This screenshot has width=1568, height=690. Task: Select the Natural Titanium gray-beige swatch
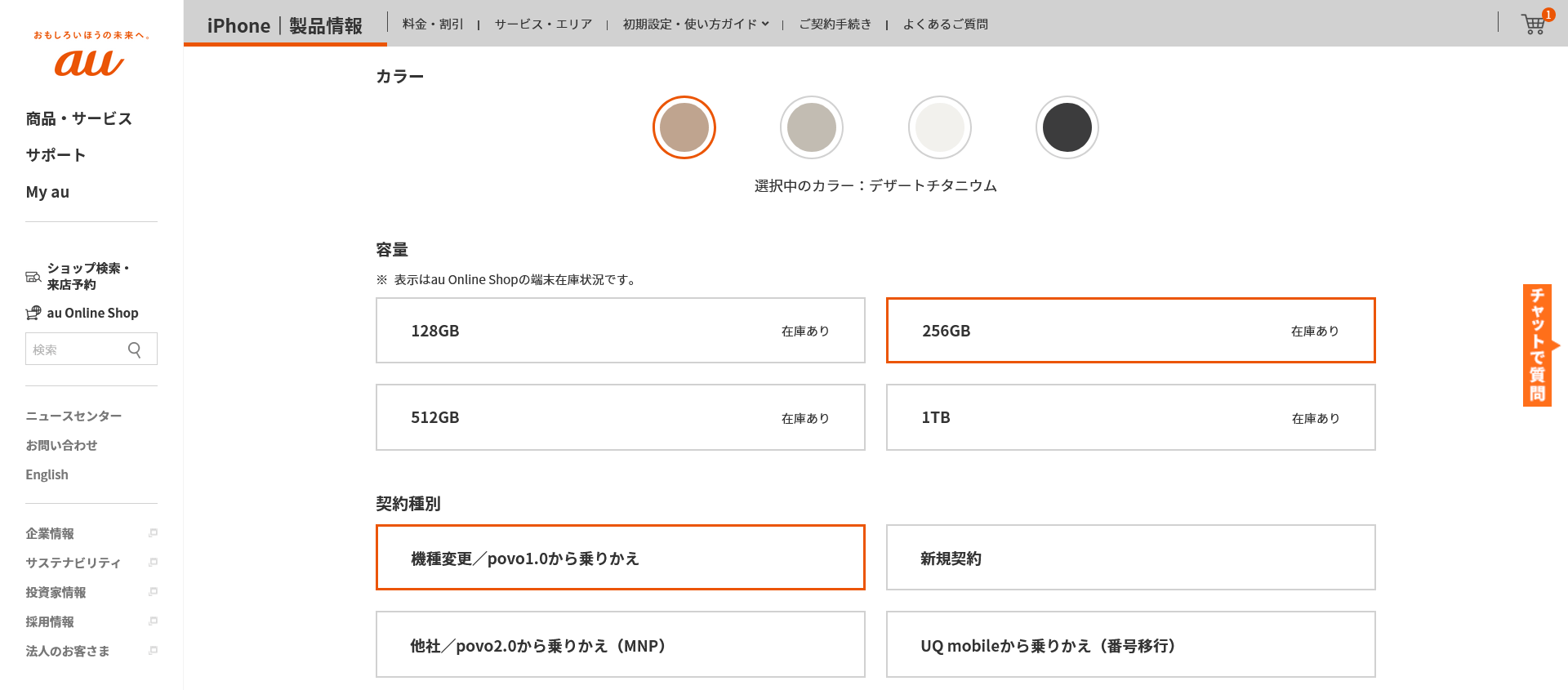tap(812, 127)
